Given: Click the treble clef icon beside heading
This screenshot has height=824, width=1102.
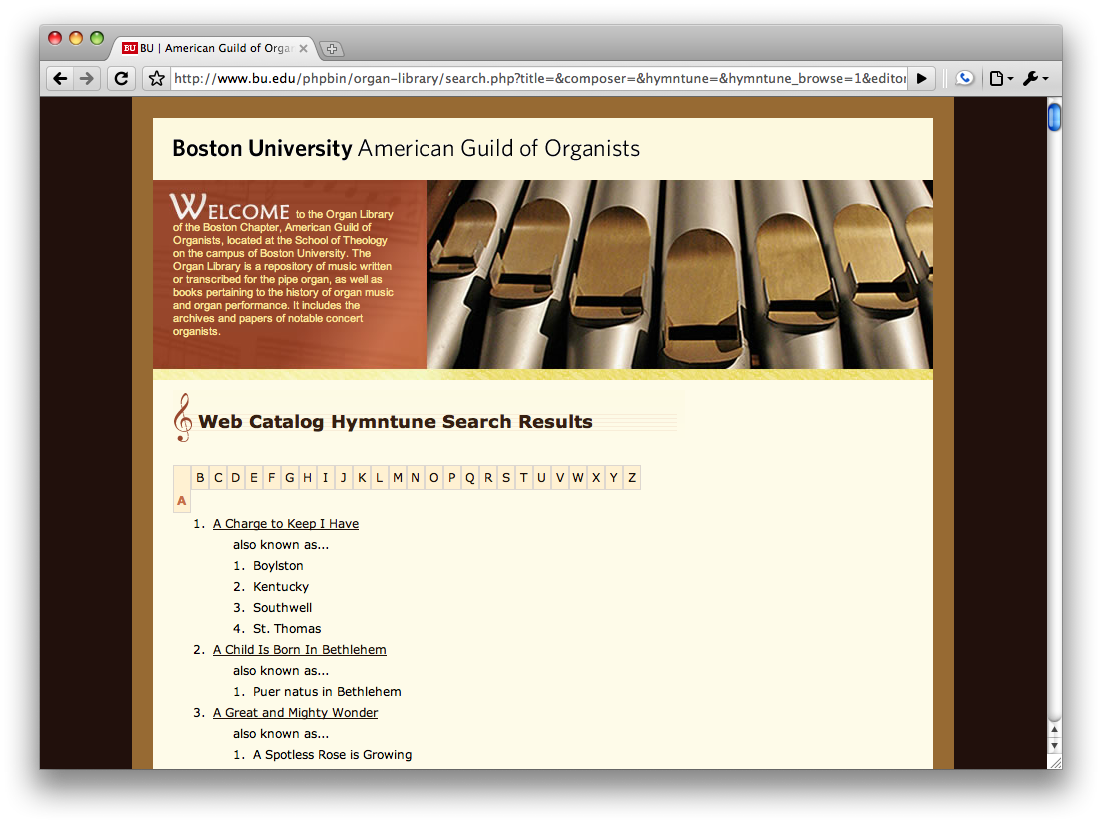Looking at the screenshot, I should [183, 418].
